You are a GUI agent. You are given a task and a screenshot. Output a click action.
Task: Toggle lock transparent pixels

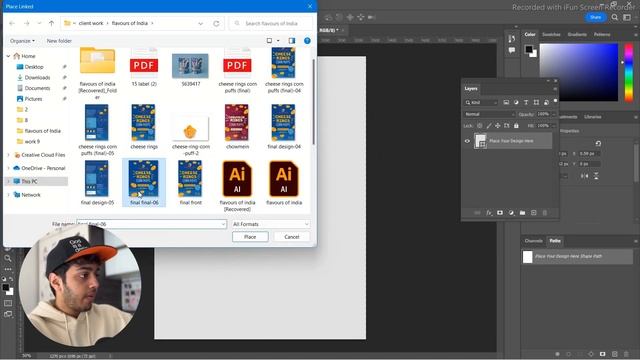(x=480, y=126)
